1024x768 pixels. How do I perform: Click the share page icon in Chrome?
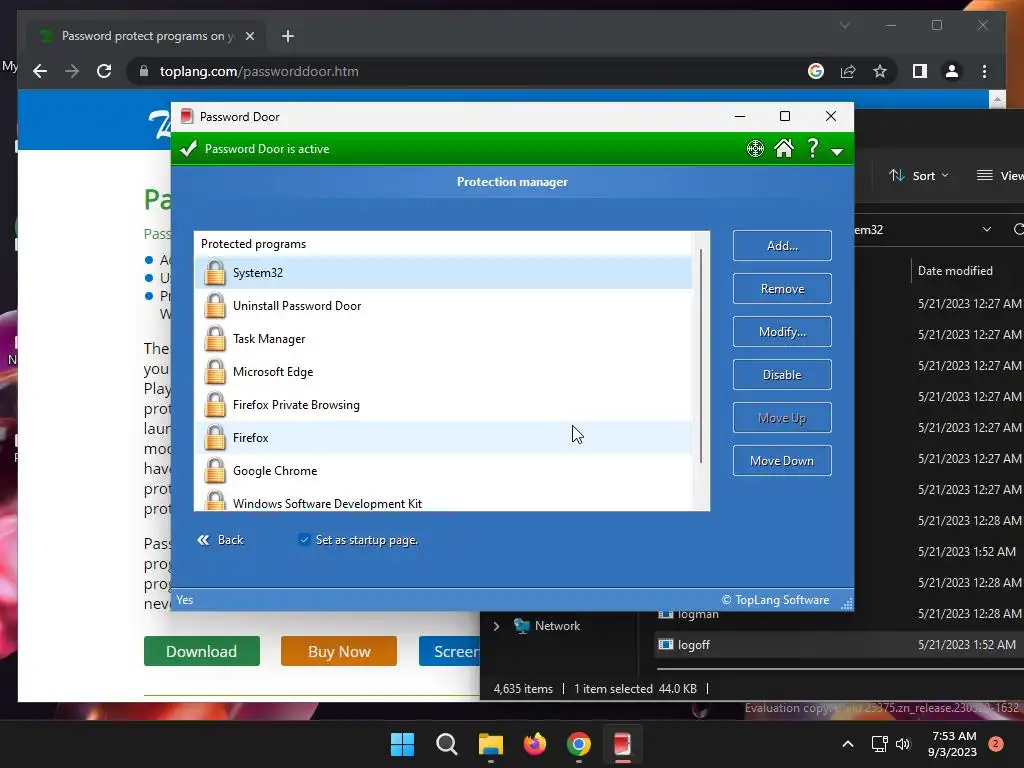pyautogui.click(x=848, y=71)
